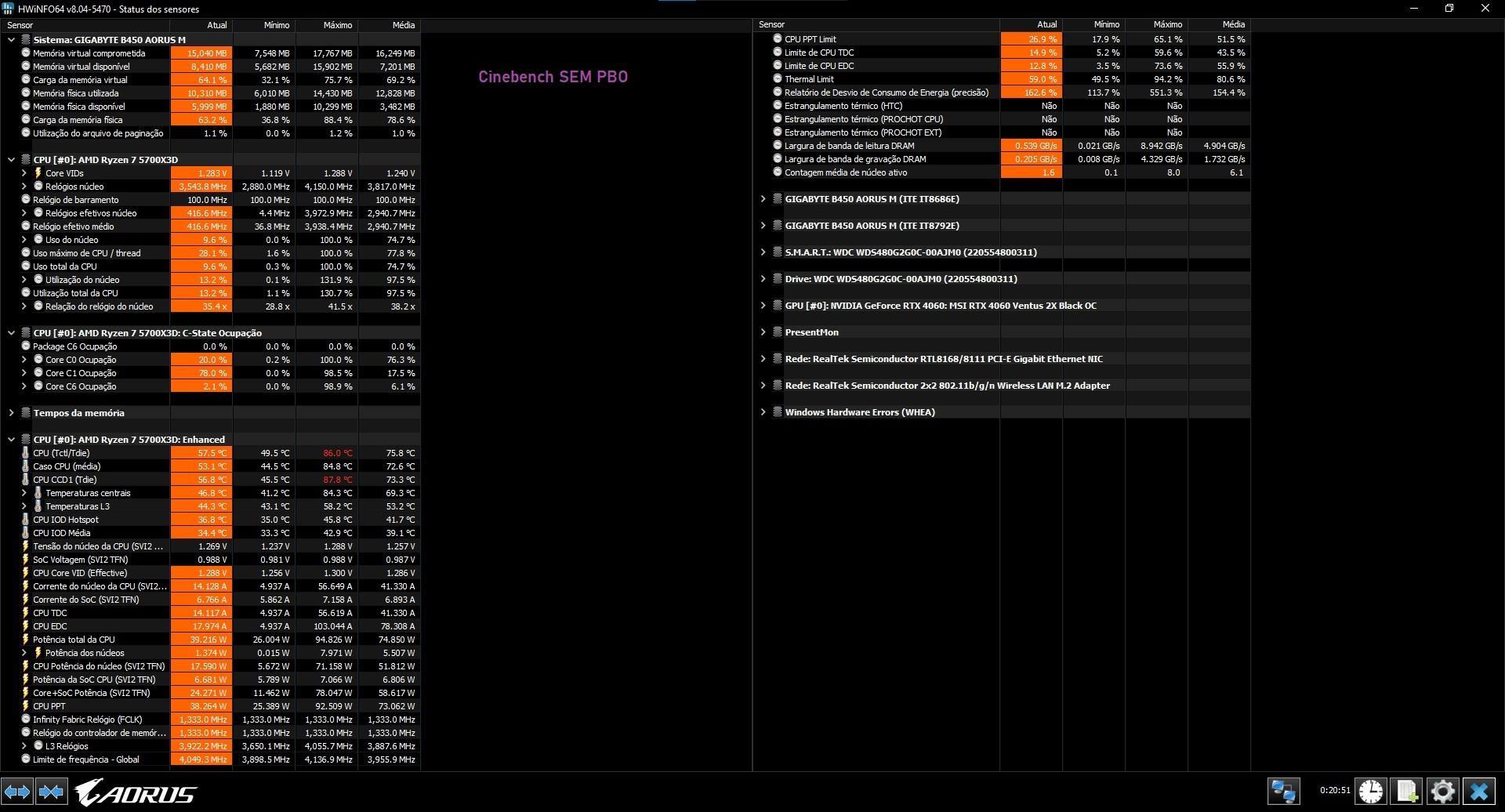Collapse the CPU AMD Ryzen 7 5700X3D group
This screenshot has height=812, width=1505.
click(11, 160)
